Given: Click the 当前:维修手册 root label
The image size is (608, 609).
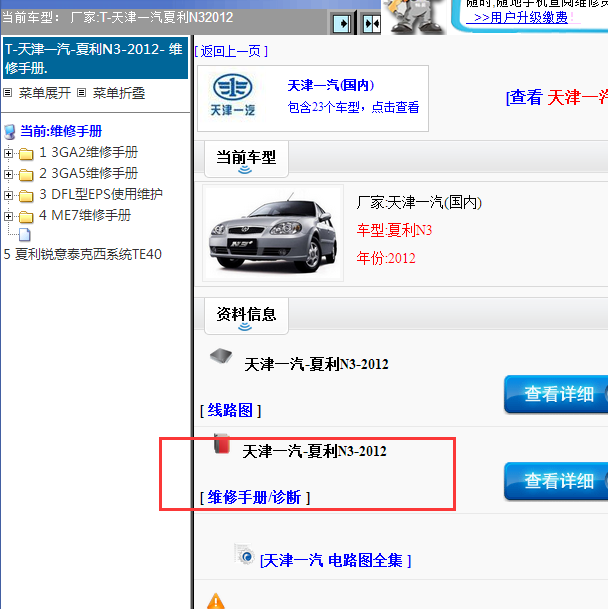Looking at the screenshot, I should (61, 131).
